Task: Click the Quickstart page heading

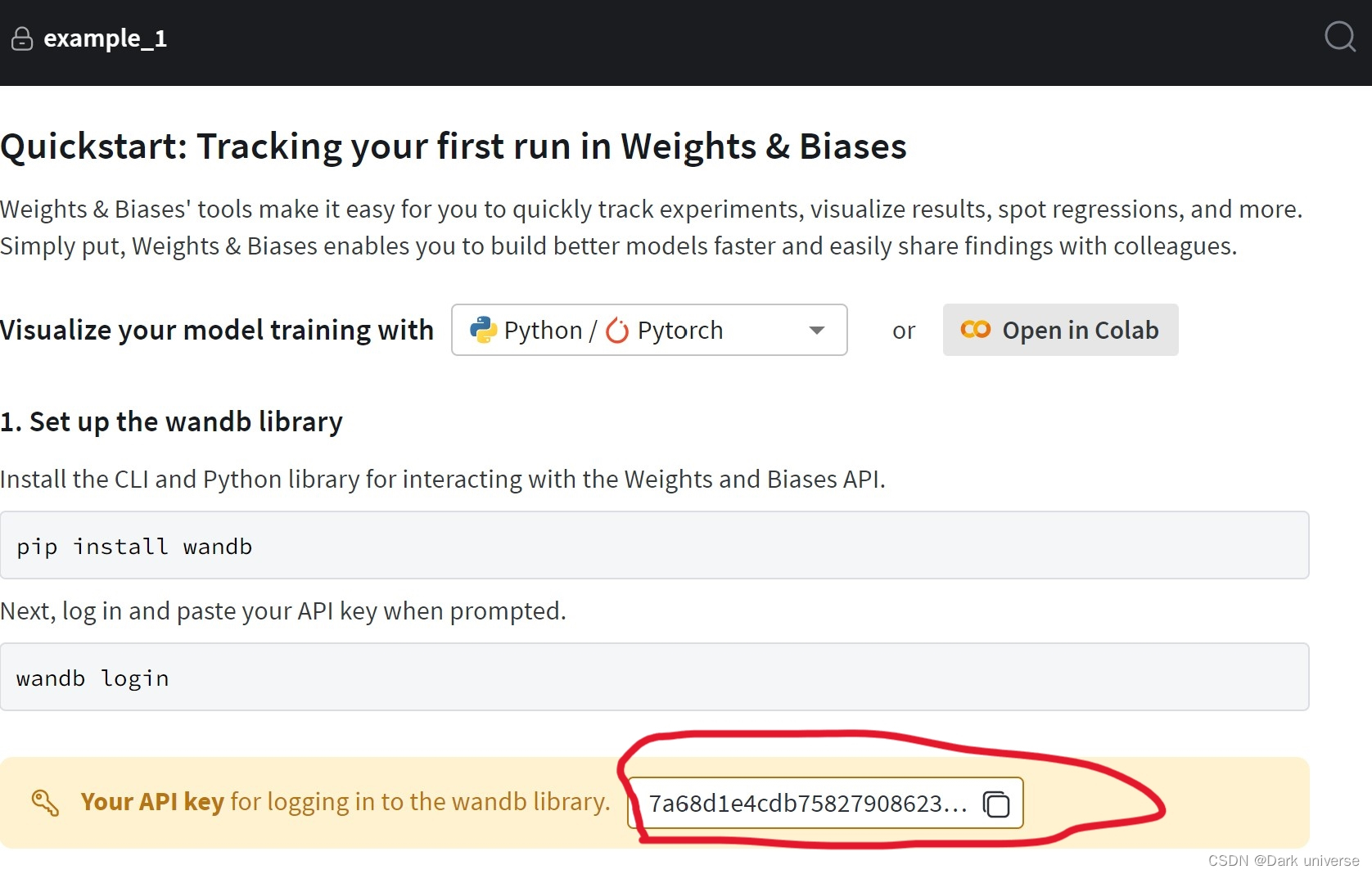Action: click(454, 147)
